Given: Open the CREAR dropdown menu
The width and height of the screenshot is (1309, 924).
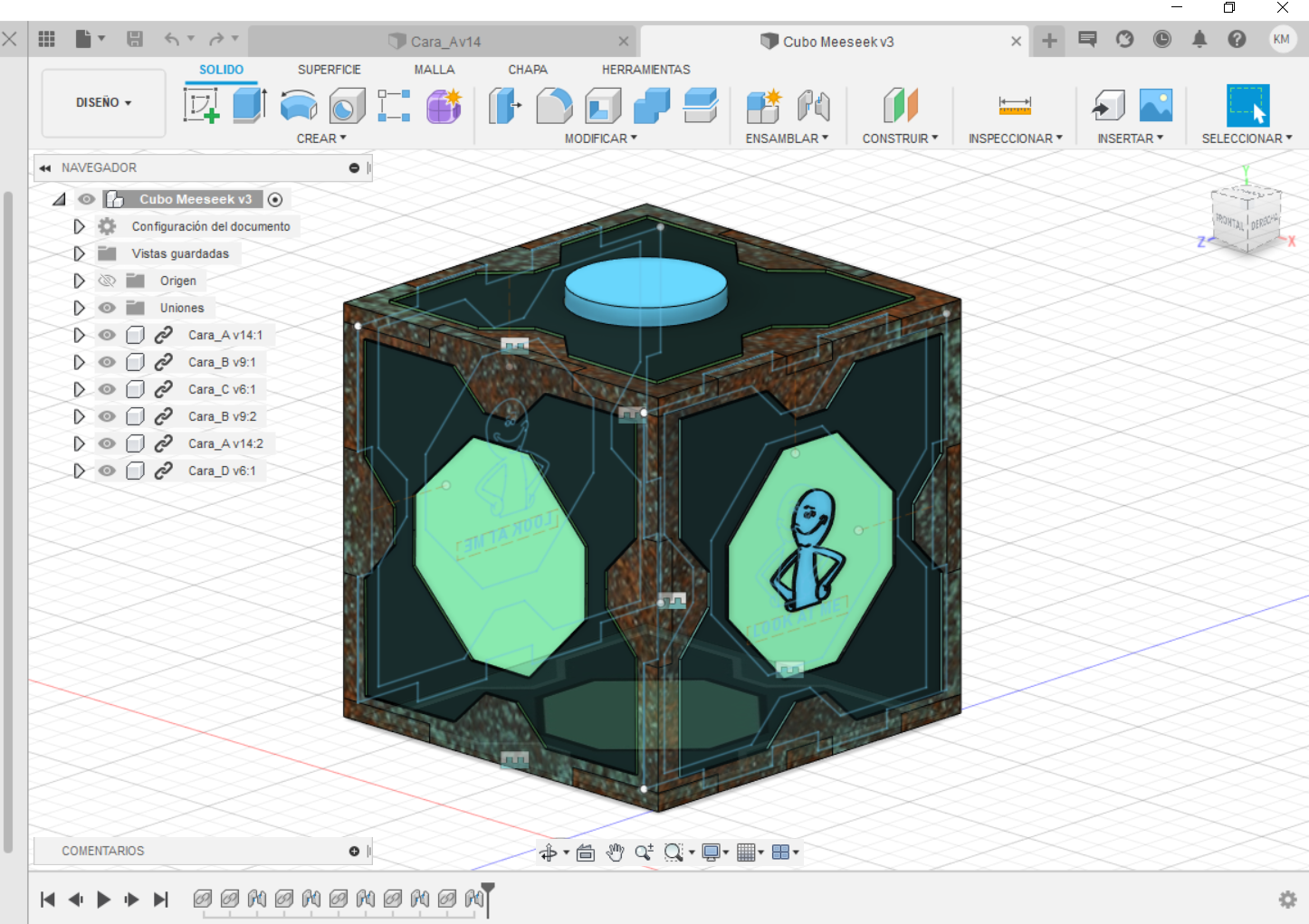Looking at the screenshot, I should pos(321,138).
